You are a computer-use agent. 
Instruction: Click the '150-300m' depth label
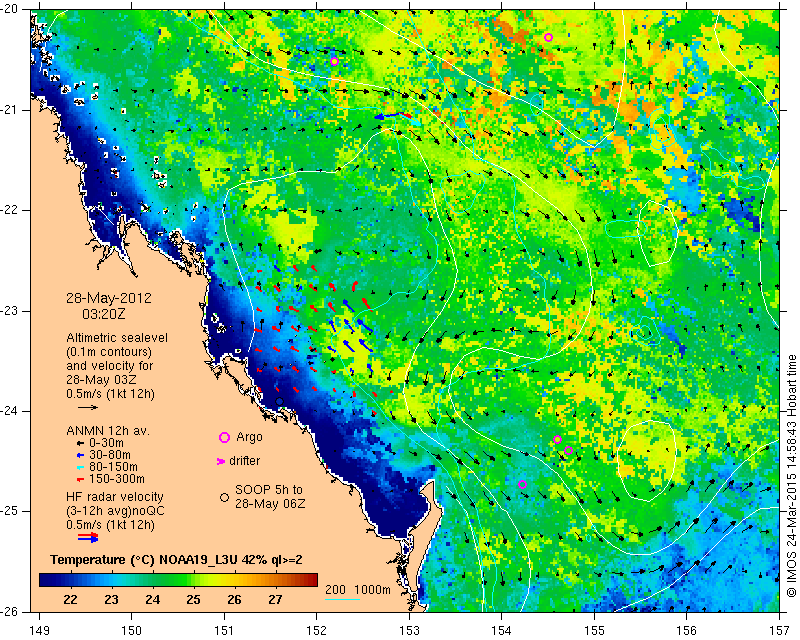coord(116,479)
